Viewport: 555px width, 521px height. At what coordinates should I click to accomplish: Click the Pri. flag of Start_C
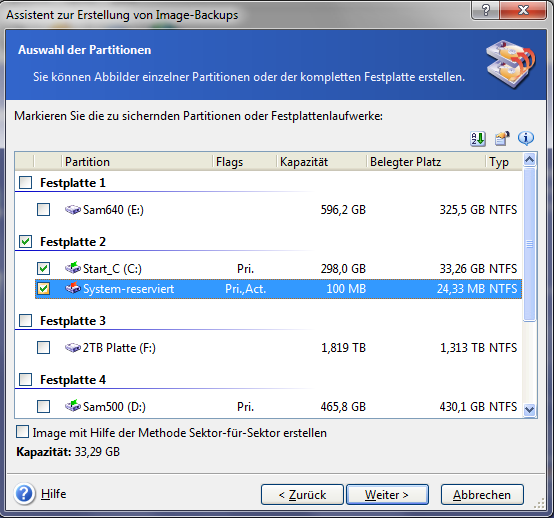point(245,269)
